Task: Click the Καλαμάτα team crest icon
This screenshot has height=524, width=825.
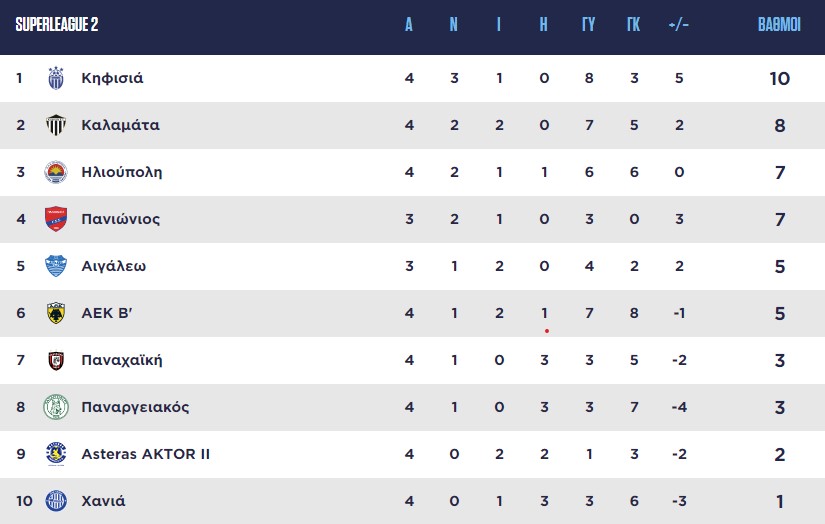Action: (x=56, y=125)
